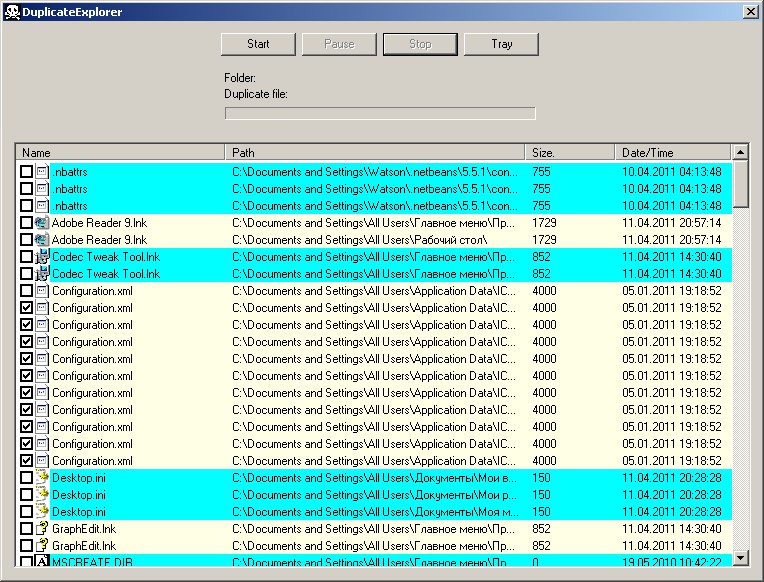
Task: Click the Duplicate file: label
Action: [x=256, y=94]
